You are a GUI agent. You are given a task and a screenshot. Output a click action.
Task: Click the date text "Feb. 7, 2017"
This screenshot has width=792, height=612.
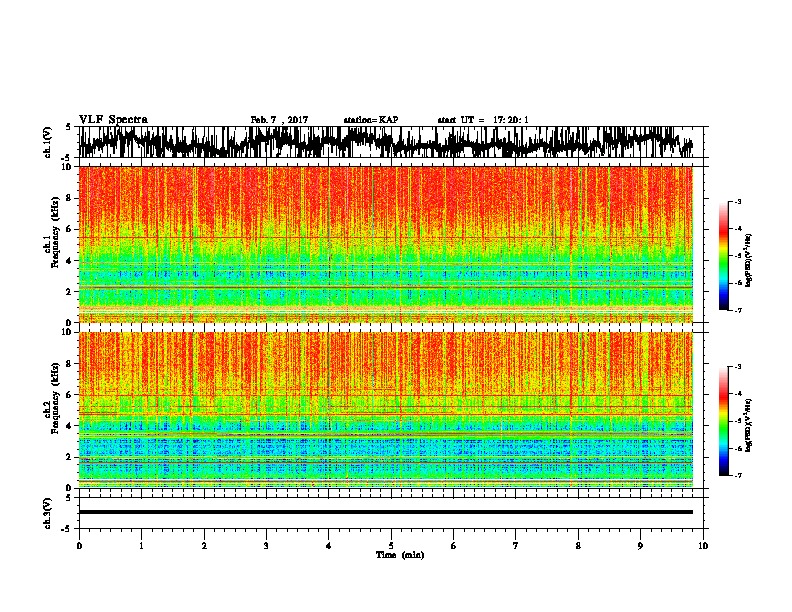coord(279,120)
